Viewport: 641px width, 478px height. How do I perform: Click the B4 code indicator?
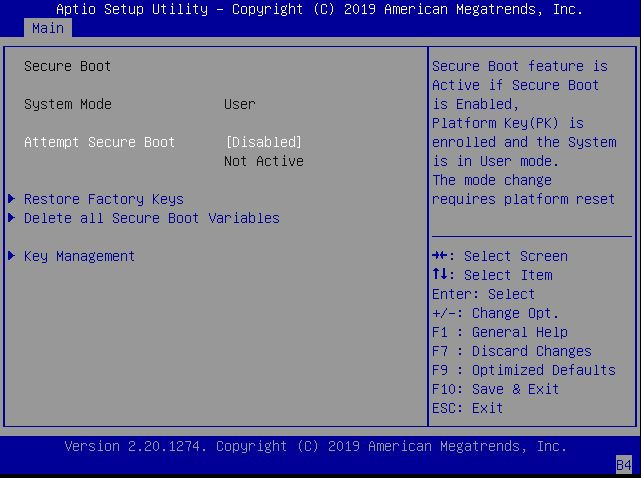click(624, 465)
